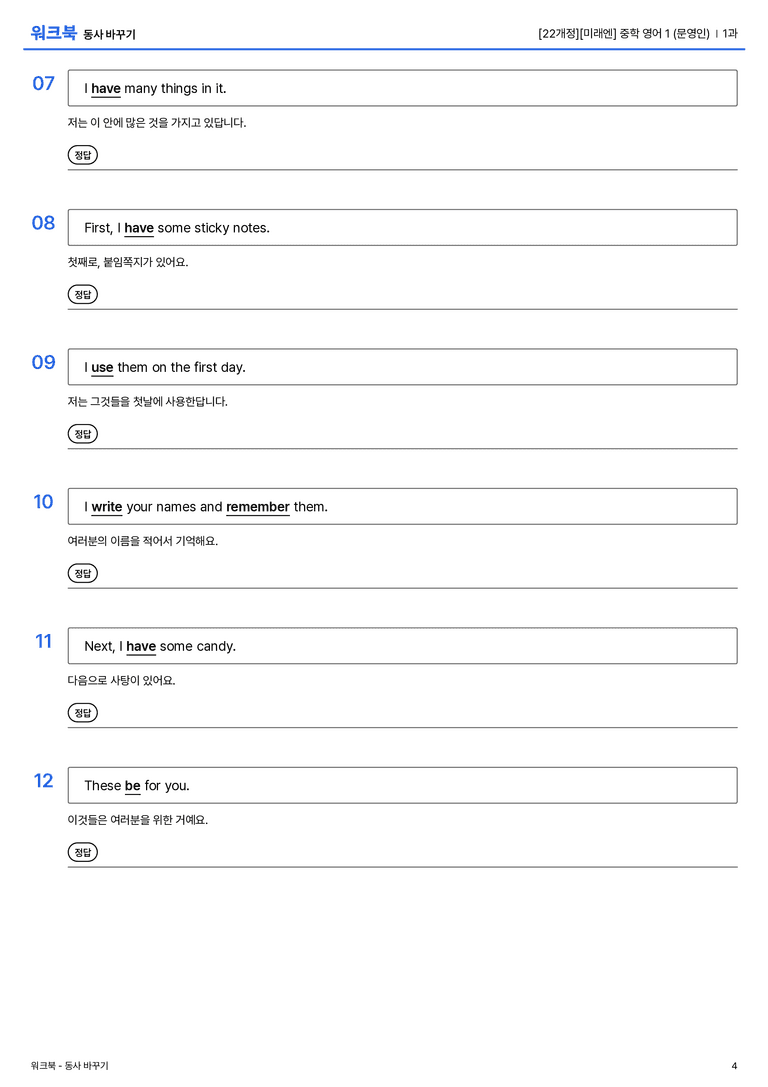Screen dimensions: 768x1087
Task: Click the 정답 badge under question 12
Action: click(x=82, y=852)
